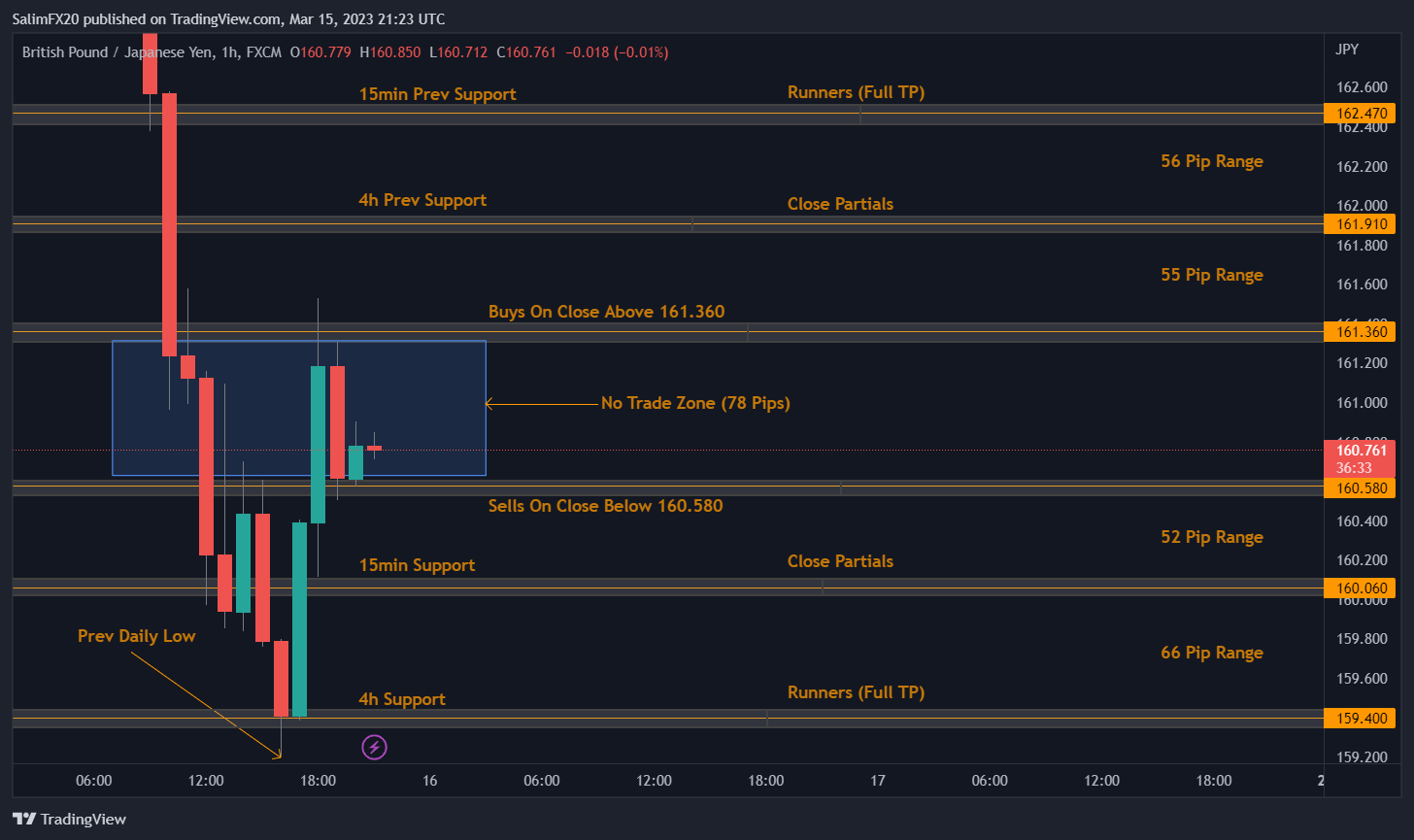
Task: Select the 'Buys On Close Above 161.360' text
Action: tap(606, 312)
